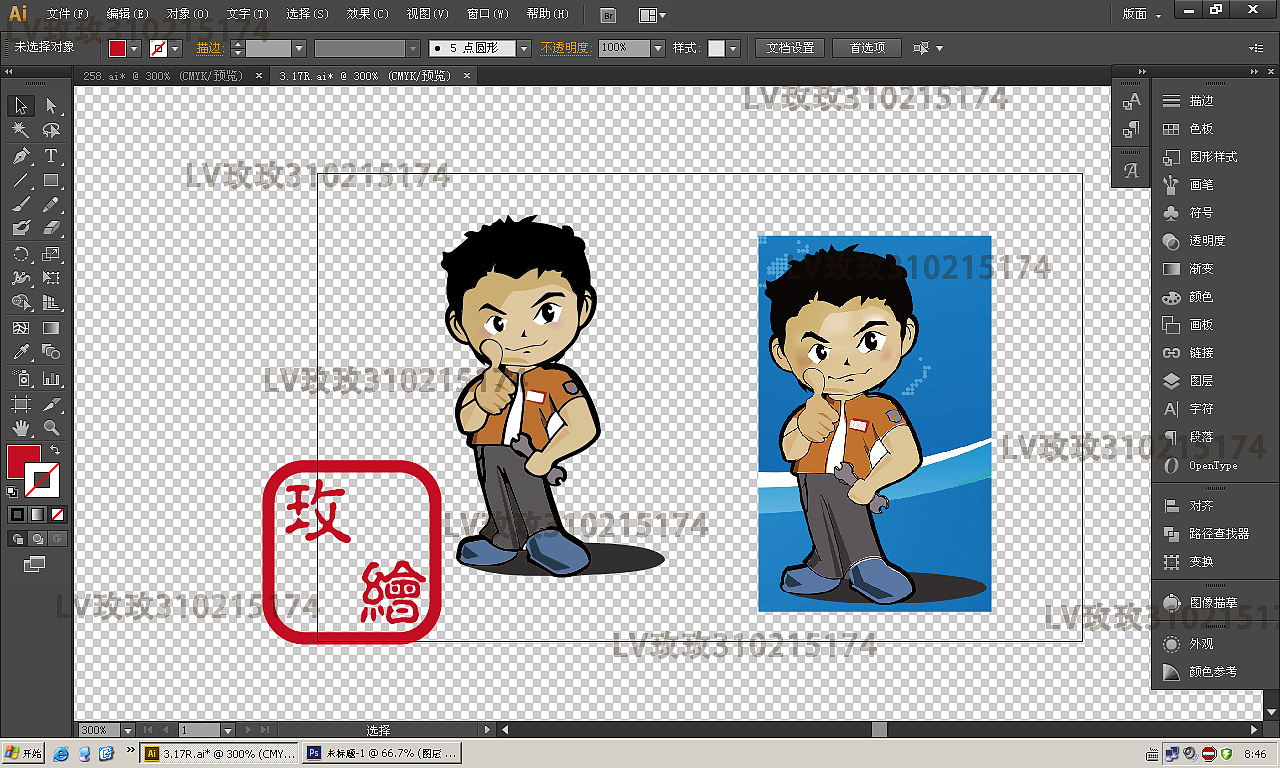
Task: Select the Eraser tool
Action: point(51,228)
